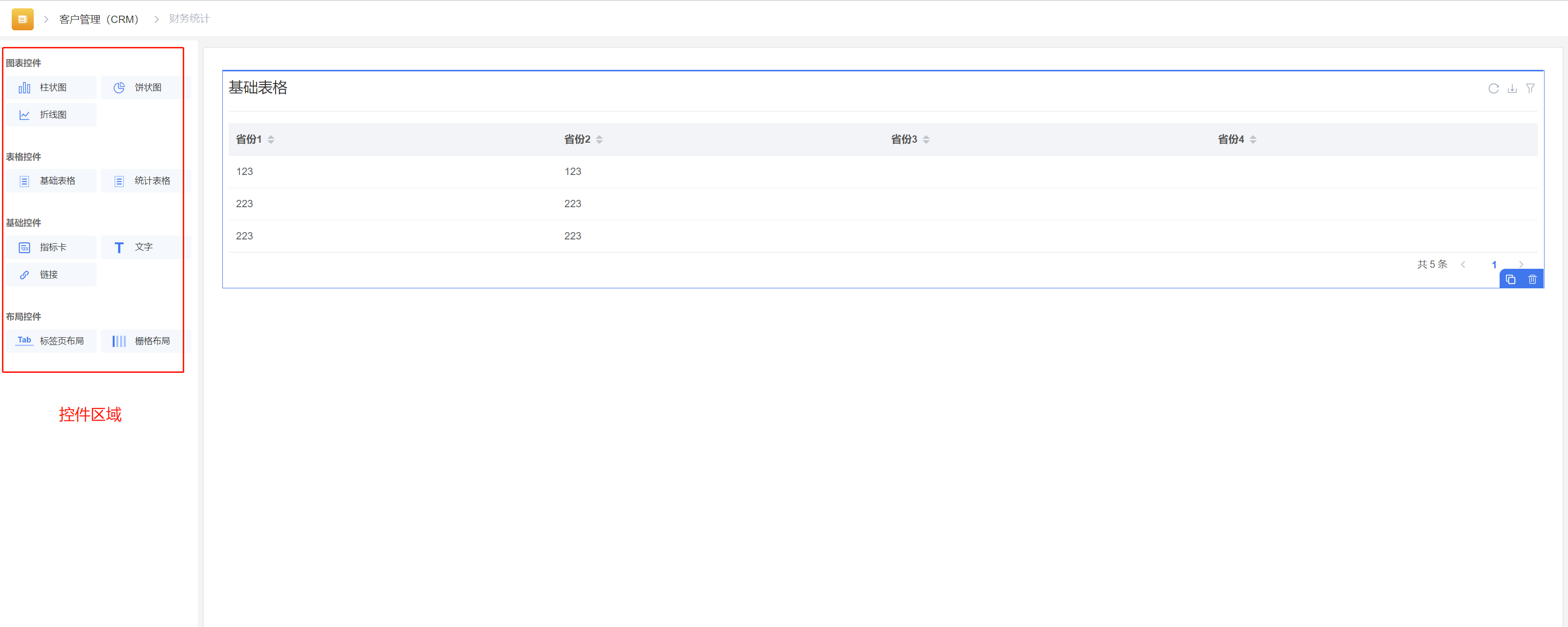Select the 柱状图 bar chart widget
Screen dimensions: 1568x627
pos(52,87)
